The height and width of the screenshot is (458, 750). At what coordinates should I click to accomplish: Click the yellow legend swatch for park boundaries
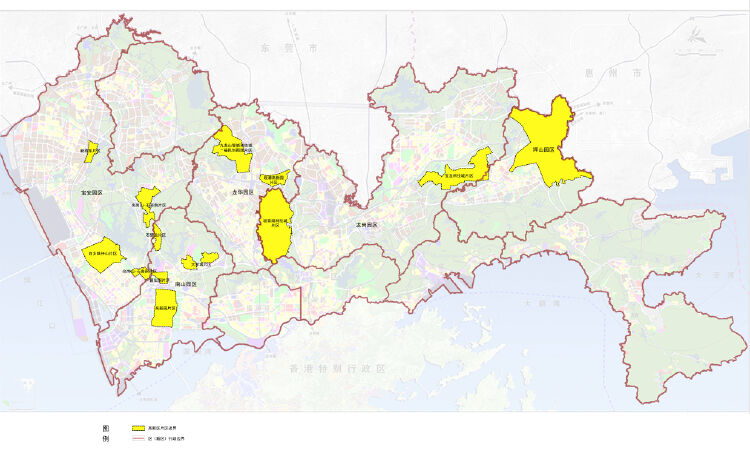click(x=139, y=428)
